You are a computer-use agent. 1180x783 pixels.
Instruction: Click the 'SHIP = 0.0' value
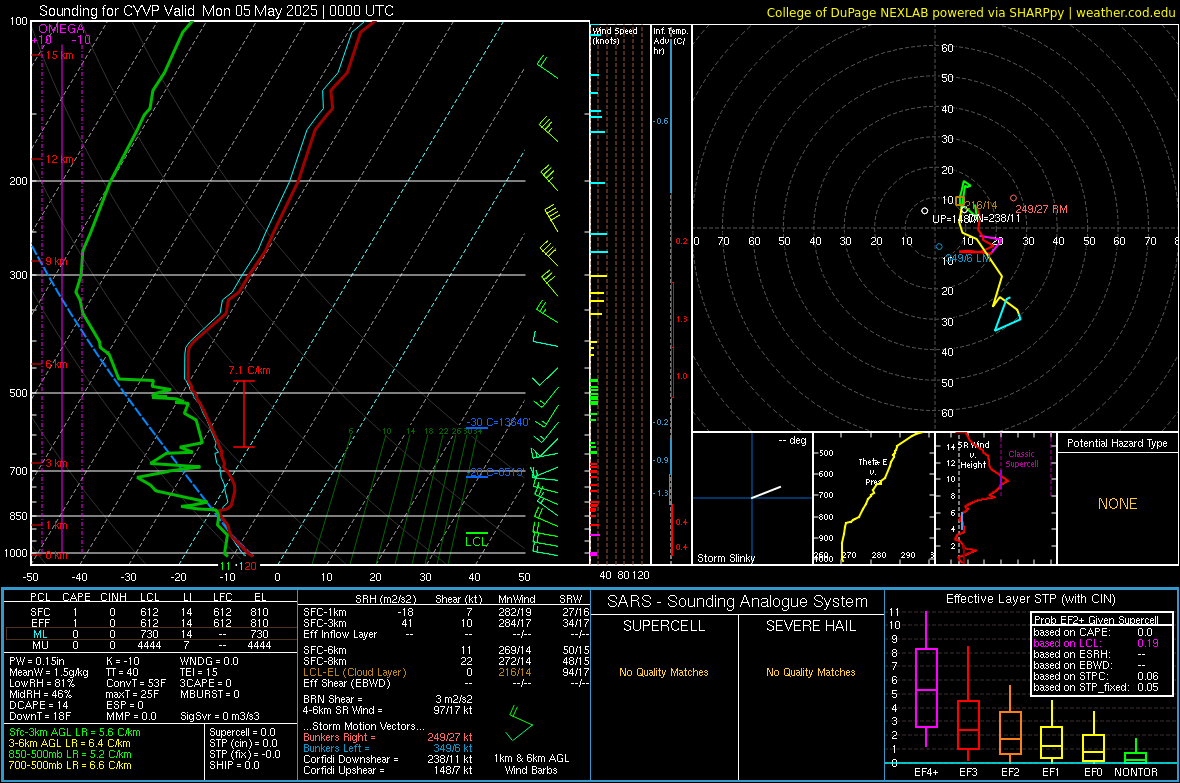coord(234,765)
